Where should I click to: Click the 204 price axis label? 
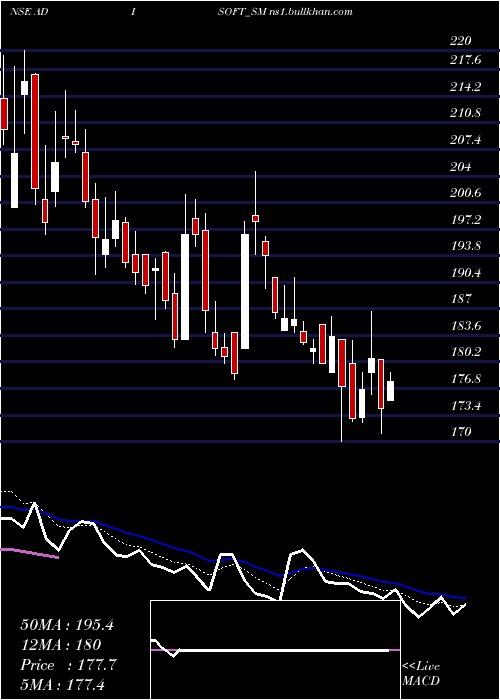coord(461,167)
